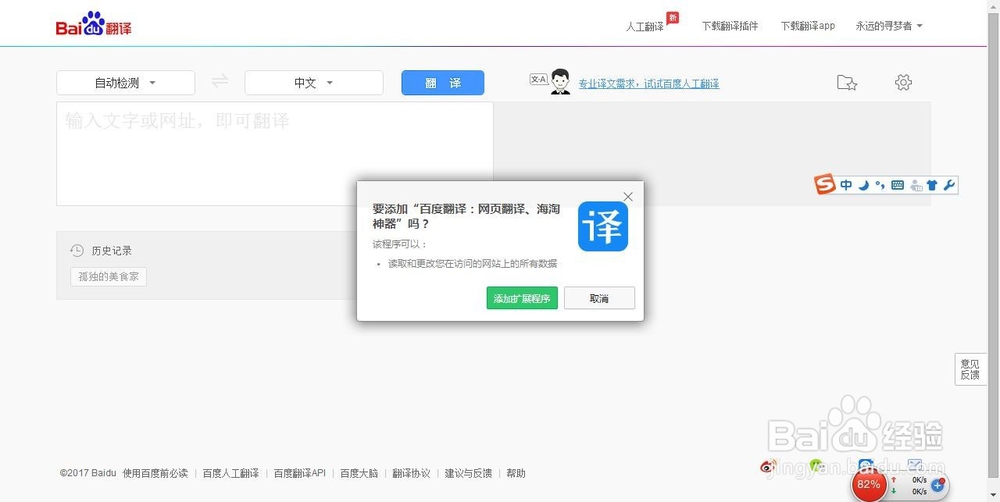Open the 自动检测 source language dropdown

click(126, 83)
